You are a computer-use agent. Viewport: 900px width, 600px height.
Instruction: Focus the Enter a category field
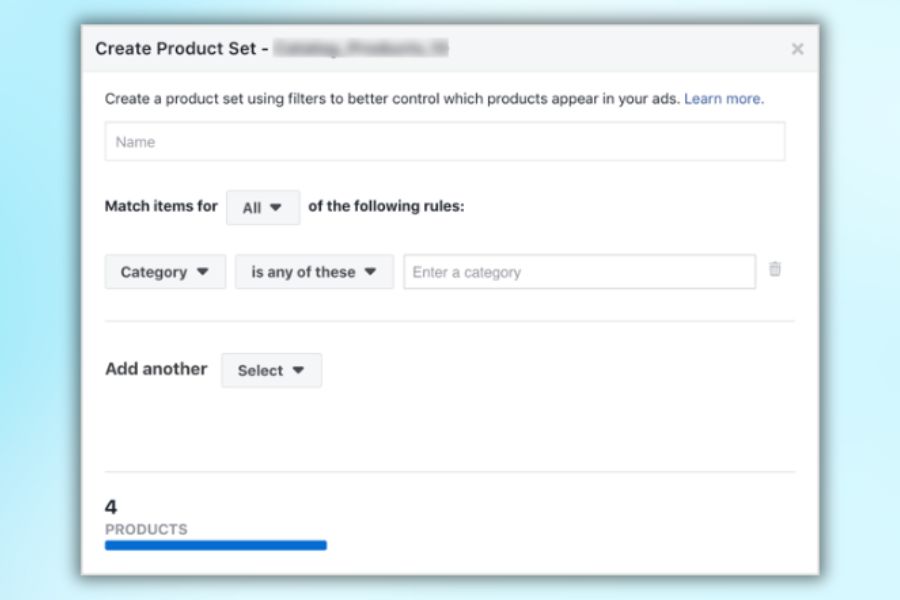coord(579,272)
